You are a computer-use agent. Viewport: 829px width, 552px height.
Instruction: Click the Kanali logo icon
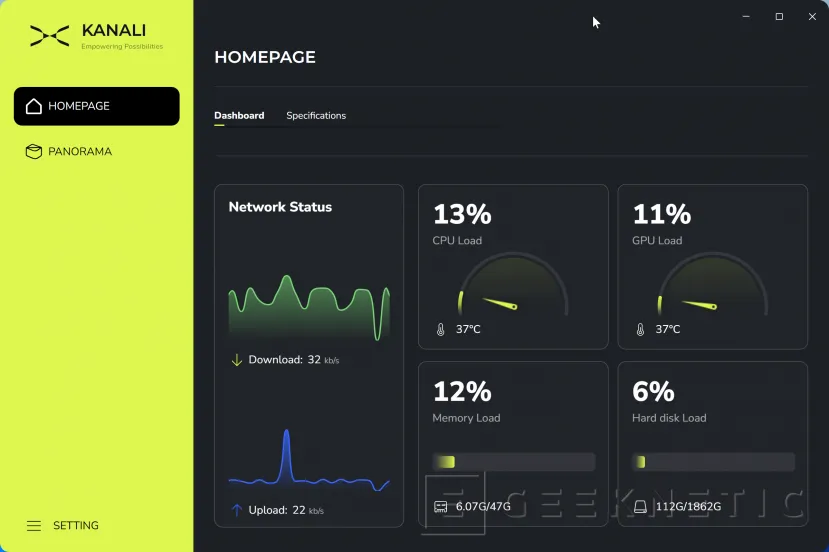click(49, 36)
